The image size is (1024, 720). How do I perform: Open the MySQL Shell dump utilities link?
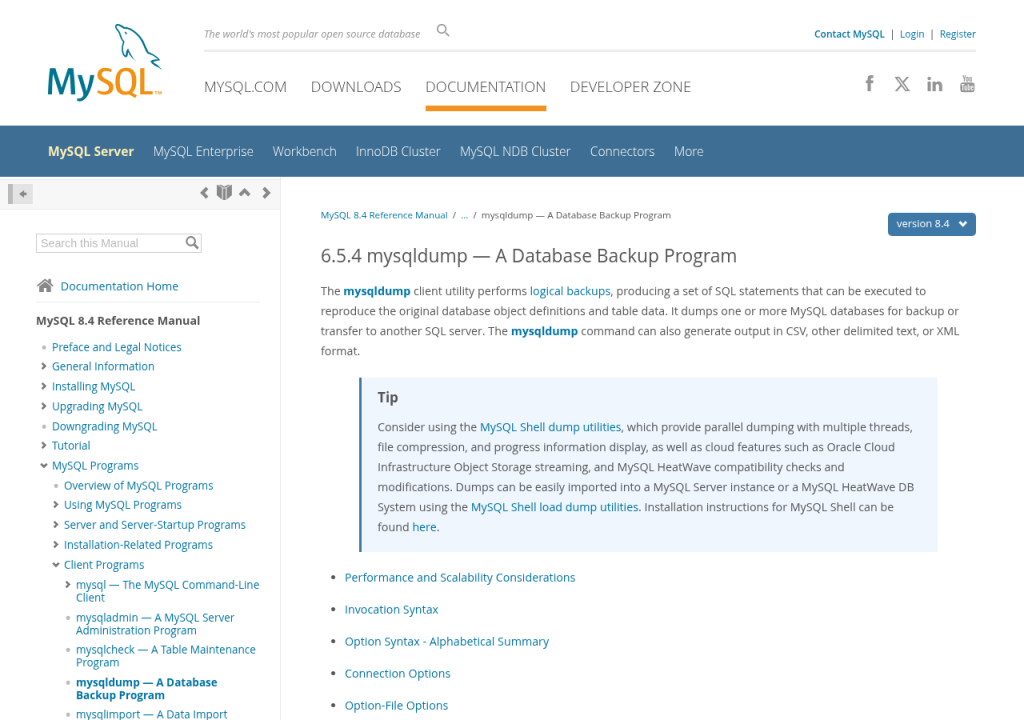pos(550,427)
